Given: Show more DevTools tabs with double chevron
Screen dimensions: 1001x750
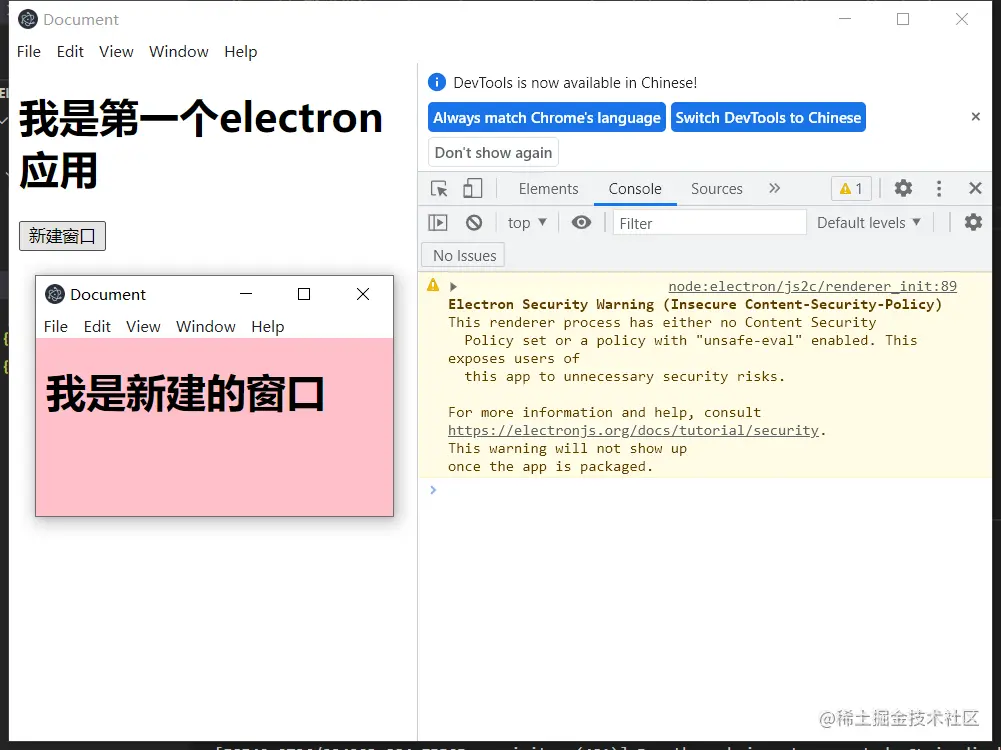Looking at the screenshot, I should (x=774, y=188).
